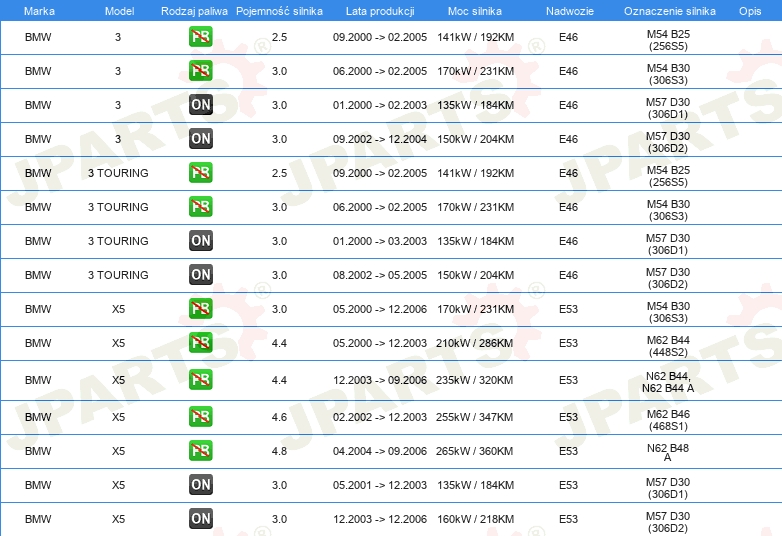
Task: Click body code E46 in BMW 3 2.5 row
Action: point(568,37)
